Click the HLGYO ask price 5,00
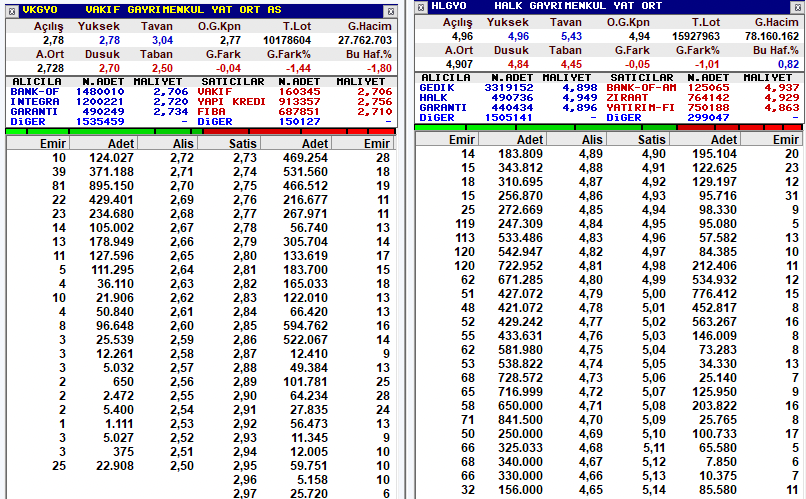This screenshot has height=499, width=806. coord(653,294)
